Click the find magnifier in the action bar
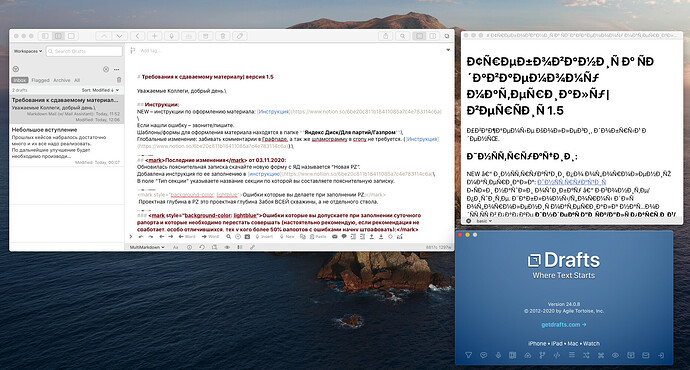This screenshot has height=370, width=690. pyautogui.click(x=228, y=237)
